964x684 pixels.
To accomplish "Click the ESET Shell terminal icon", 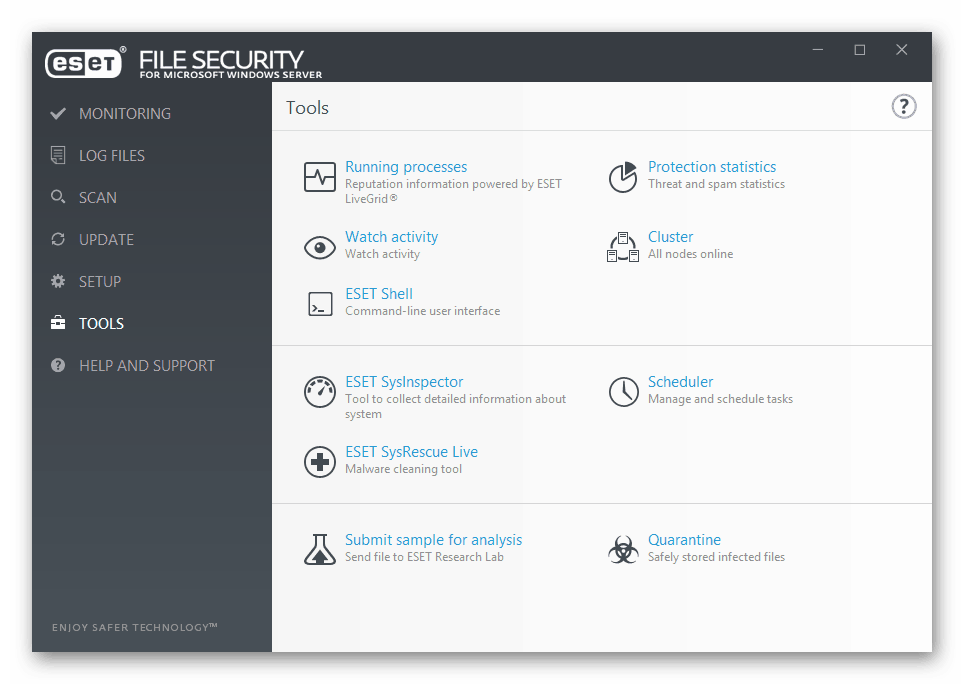I will [x=320, y=304].
